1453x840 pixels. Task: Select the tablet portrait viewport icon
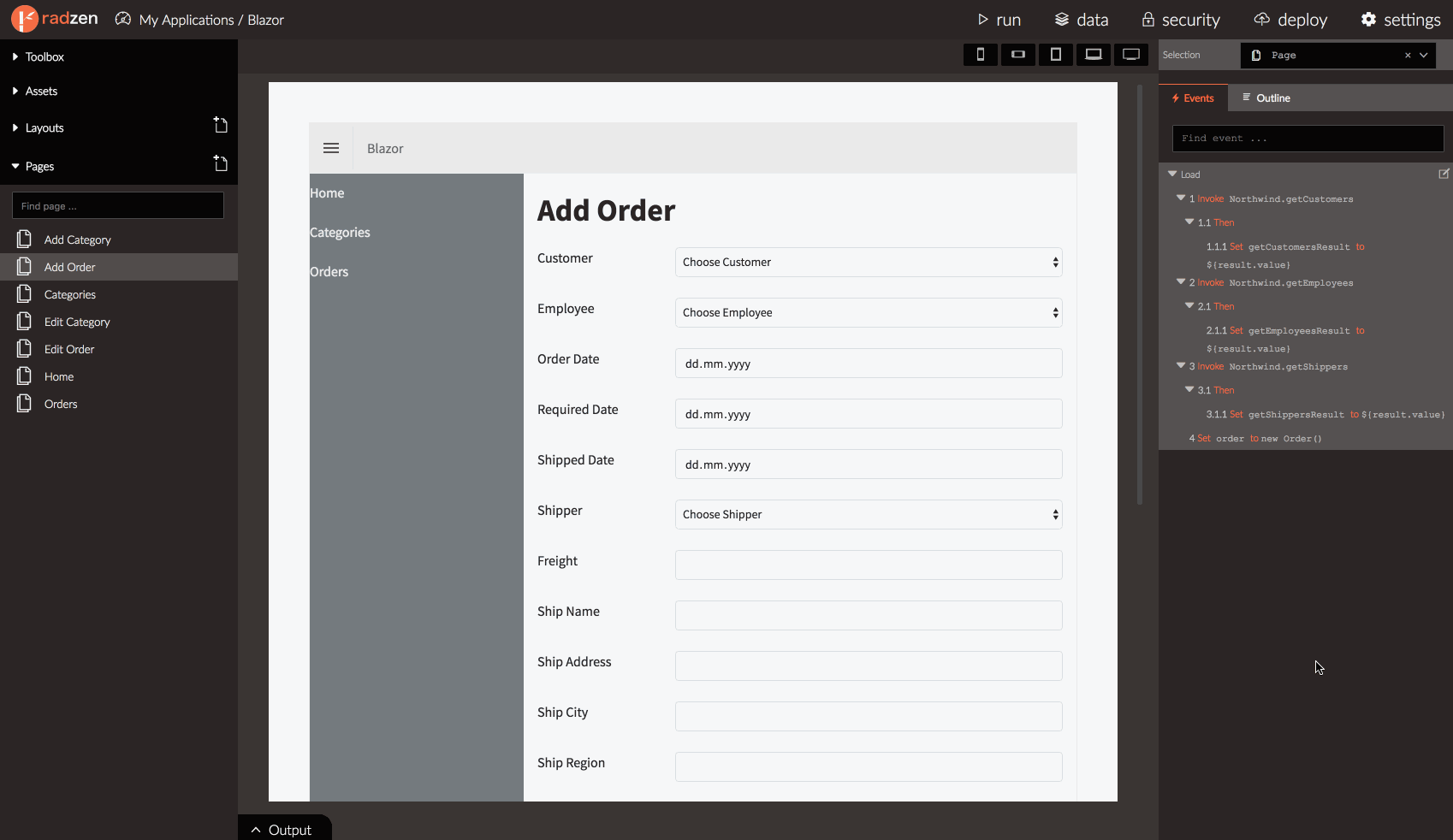coord(1056,55)
